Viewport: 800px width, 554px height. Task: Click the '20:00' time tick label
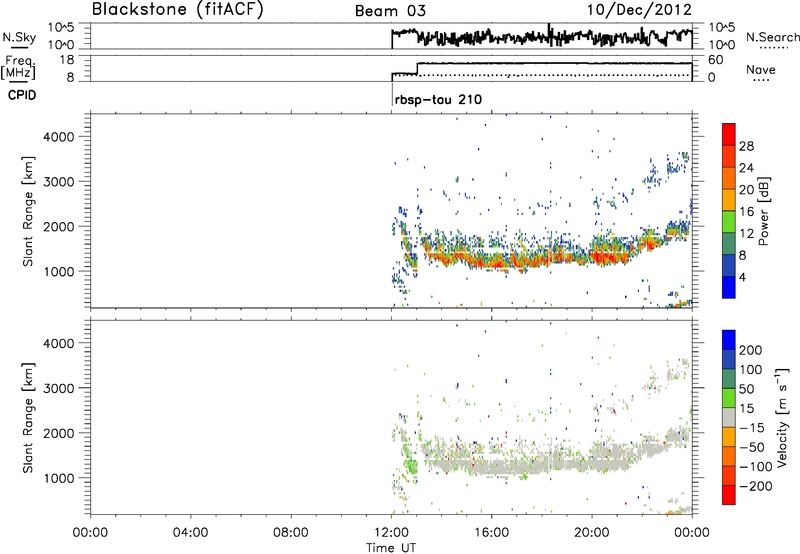(x=592, y=533)
